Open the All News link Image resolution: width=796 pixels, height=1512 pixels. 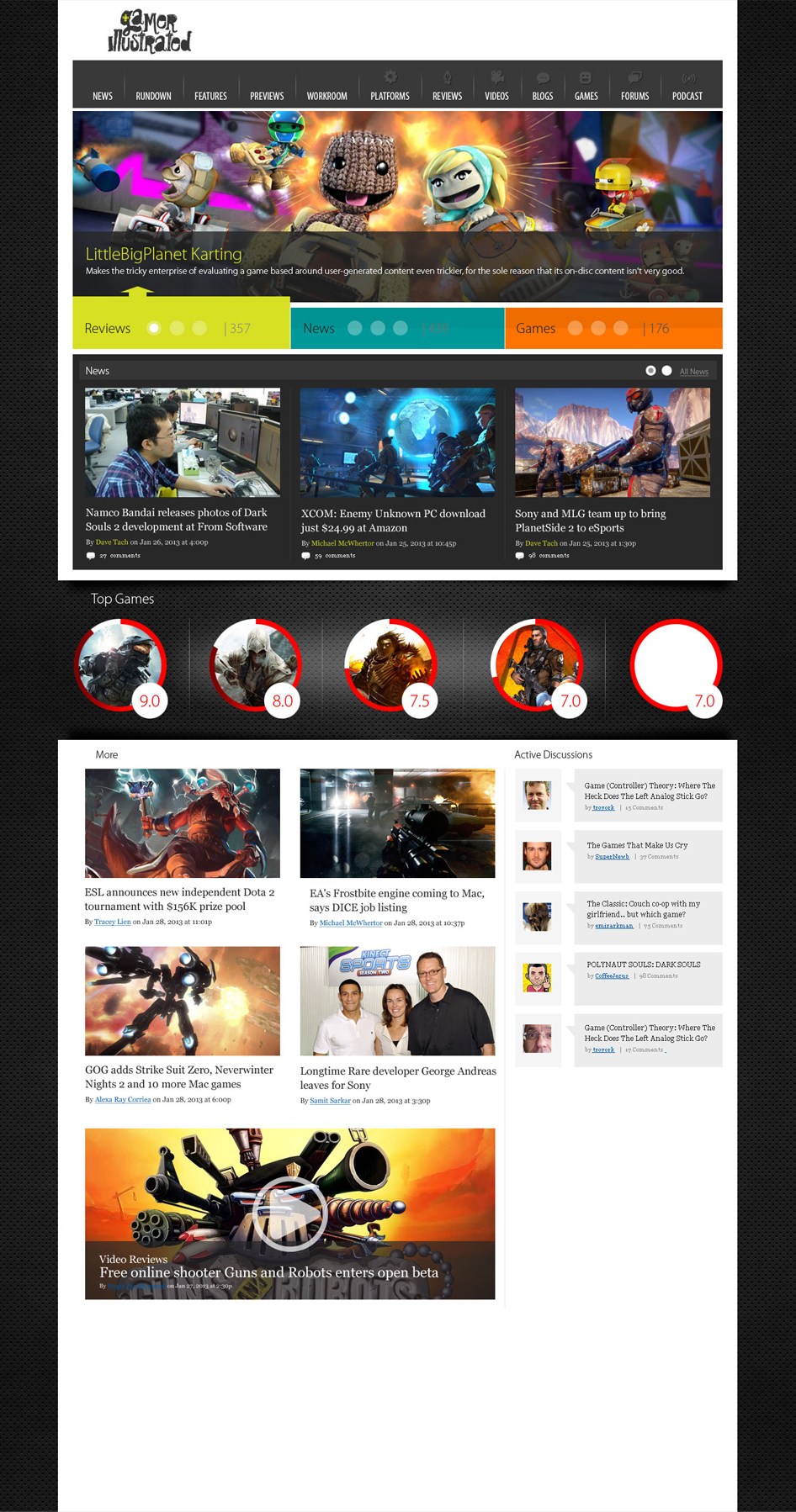coord(693,372)
